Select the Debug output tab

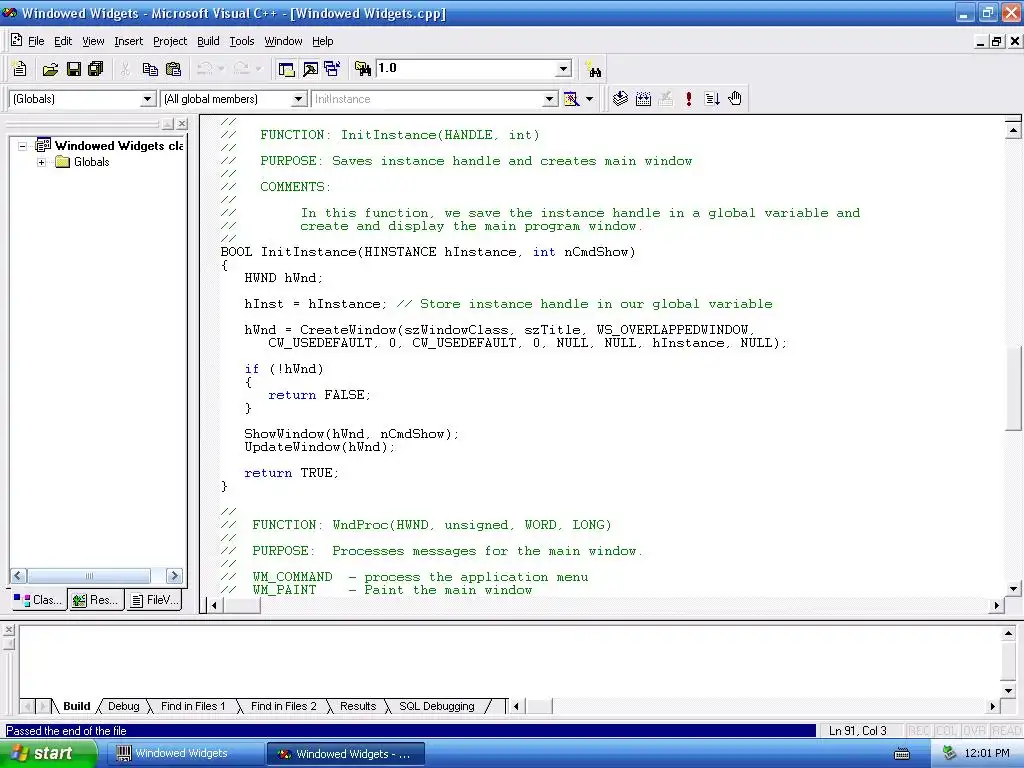pyautogui.click(x=123, y=706)
